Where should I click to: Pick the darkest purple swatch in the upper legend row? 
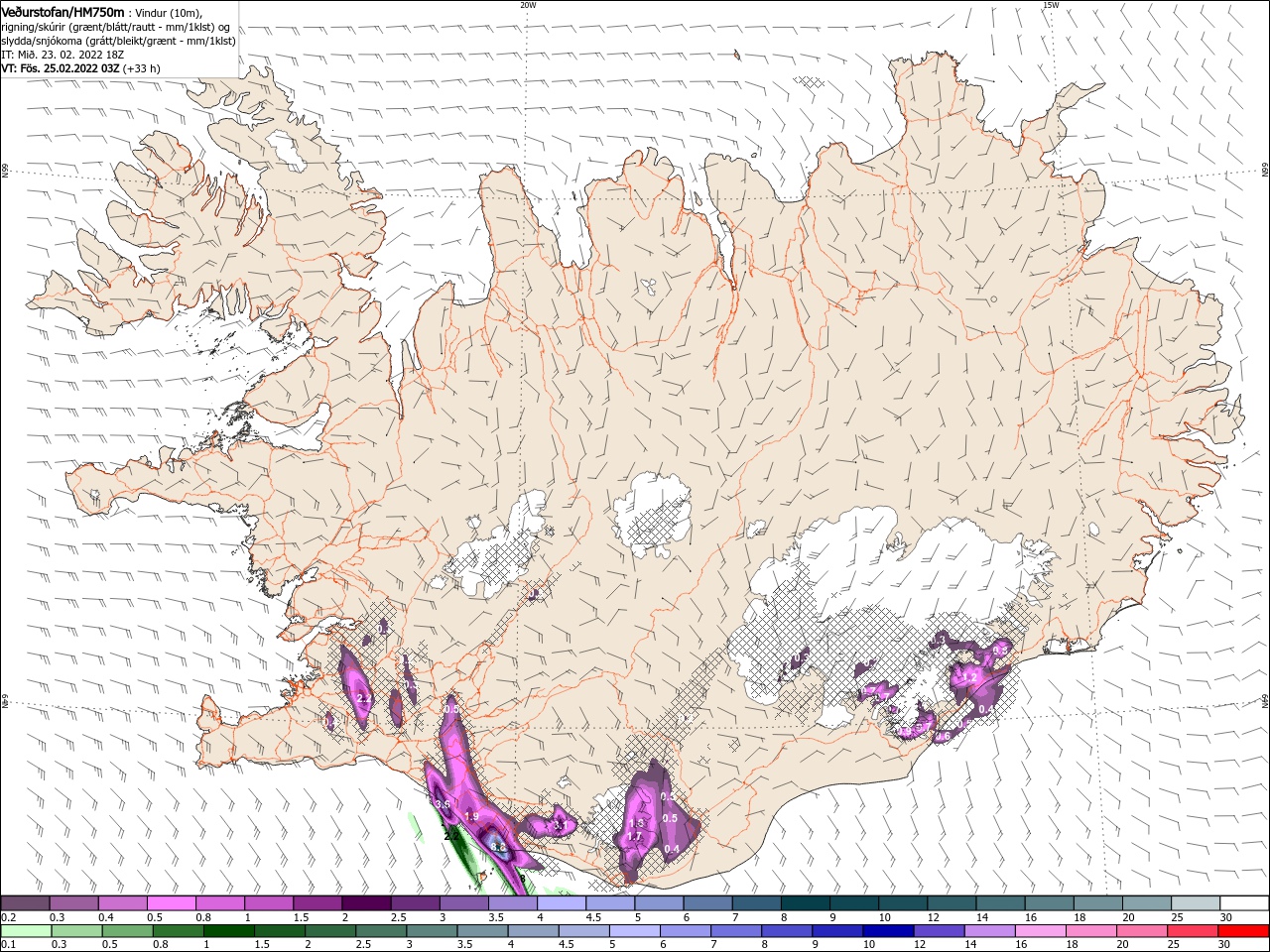[x=367, y=903]
